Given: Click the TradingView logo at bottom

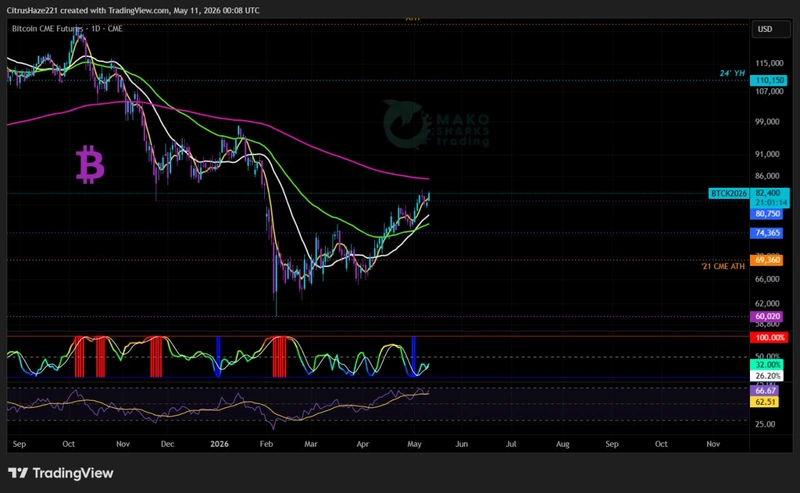Looking at the screenshot, I should pos(61,473).
